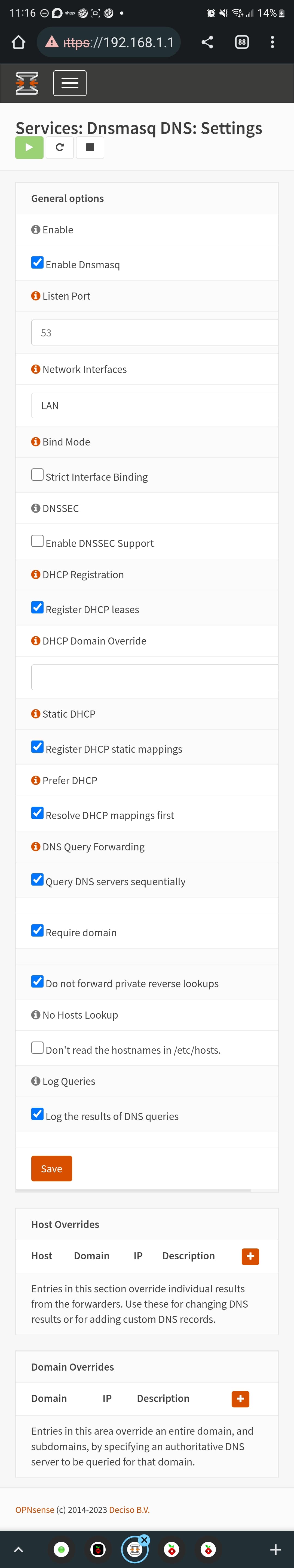
Task: Tap the browser share icon
Action: tap(207, 42)
